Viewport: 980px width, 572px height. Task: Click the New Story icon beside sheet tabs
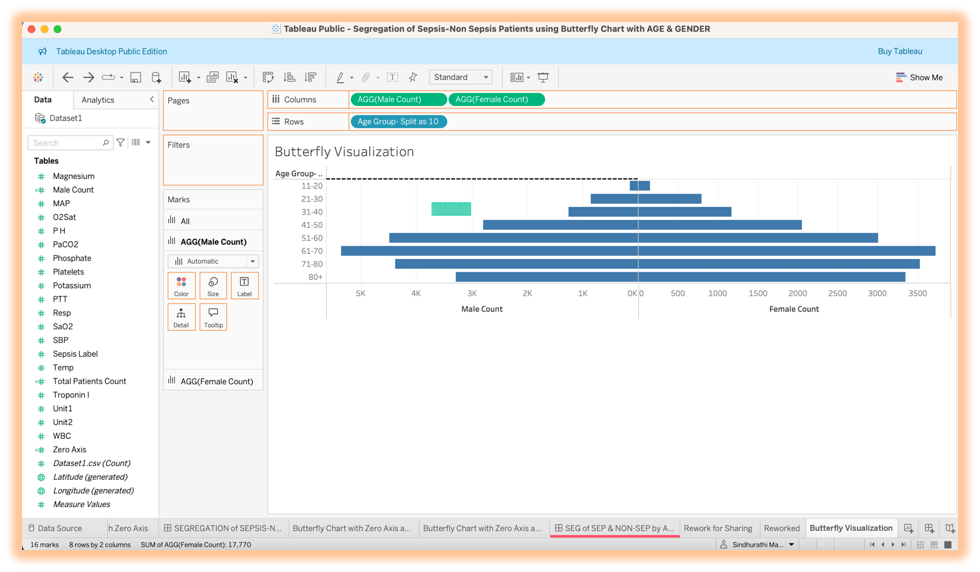coord(949,528)
